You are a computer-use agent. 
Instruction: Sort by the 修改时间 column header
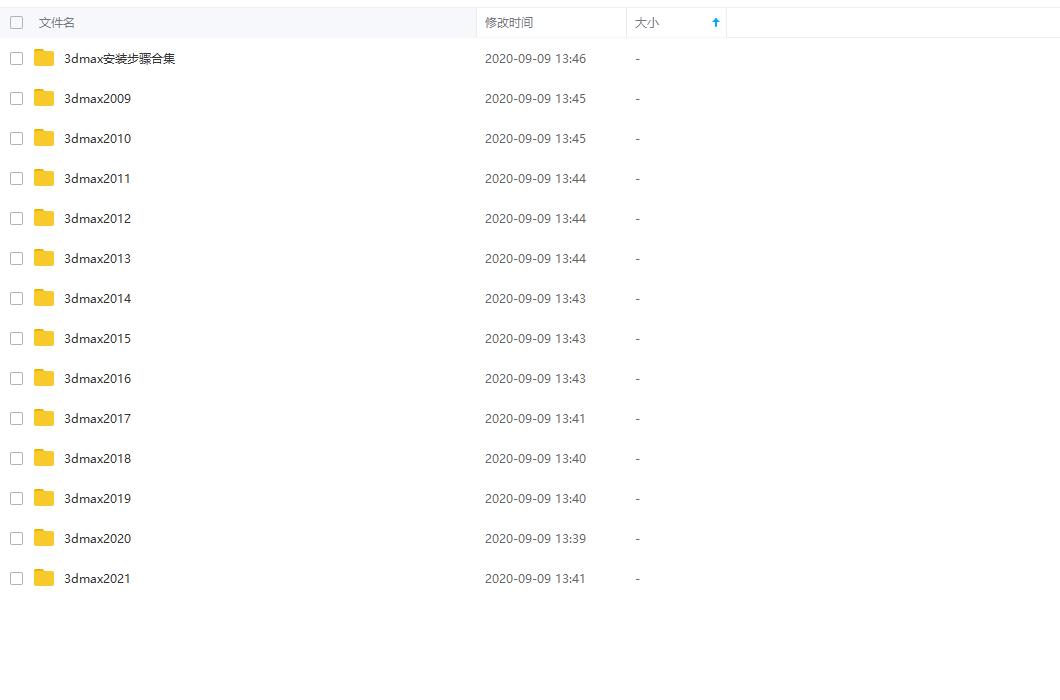pyautogui.click(x=508, y=22)
